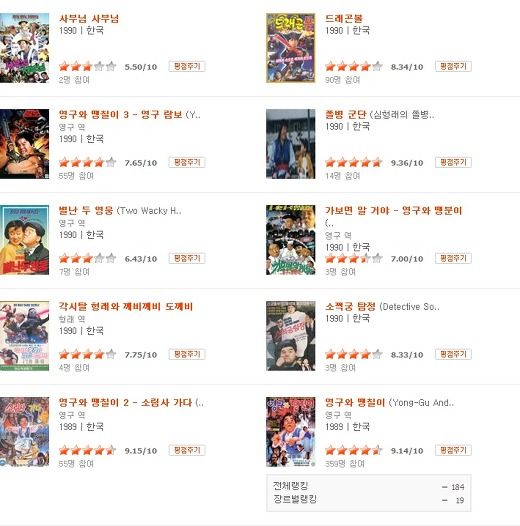Click the 5.50/10 star rating of 사무님 사무님
520x526 pixels.
87,66
